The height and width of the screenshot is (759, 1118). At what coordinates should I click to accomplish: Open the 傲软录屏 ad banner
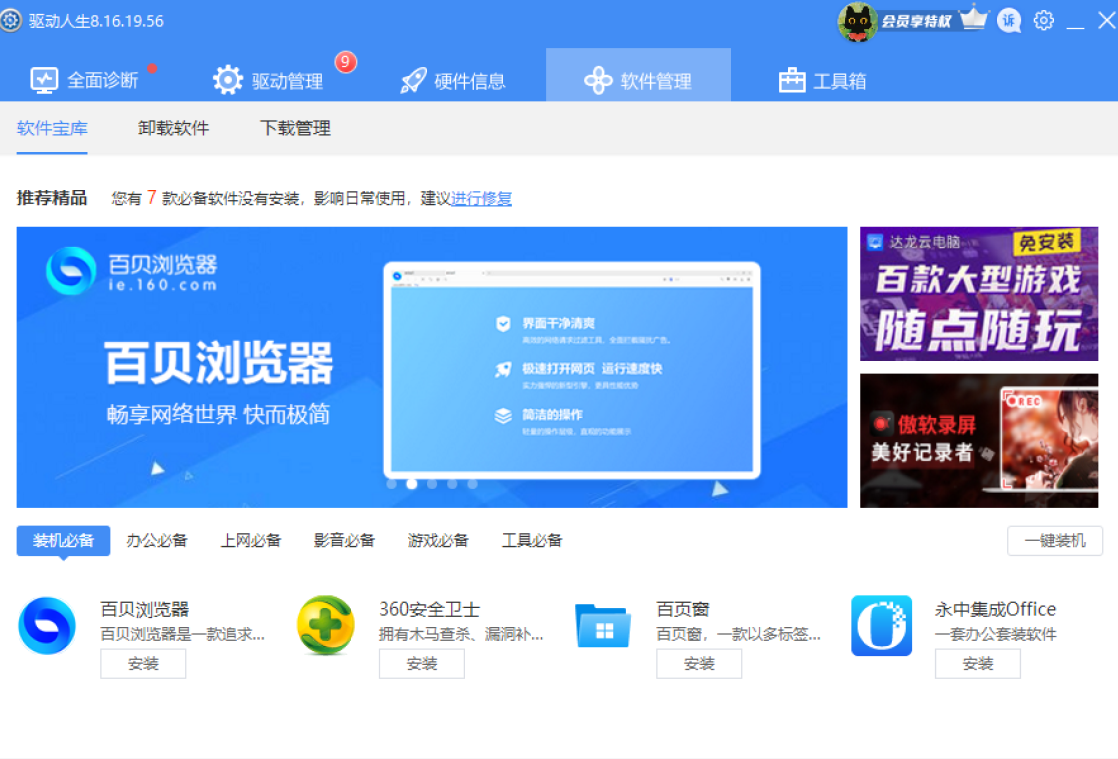pos(979,440)
